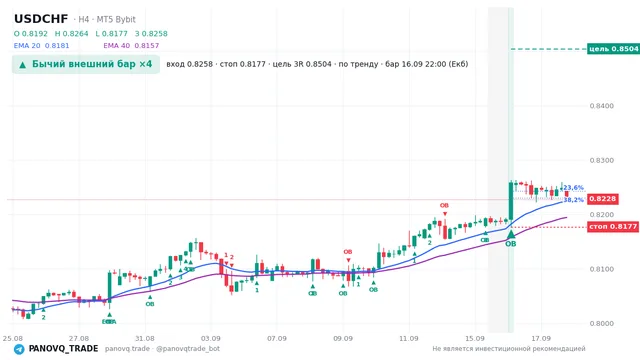Click the 15.09 date axis label

tap(475, 338)
